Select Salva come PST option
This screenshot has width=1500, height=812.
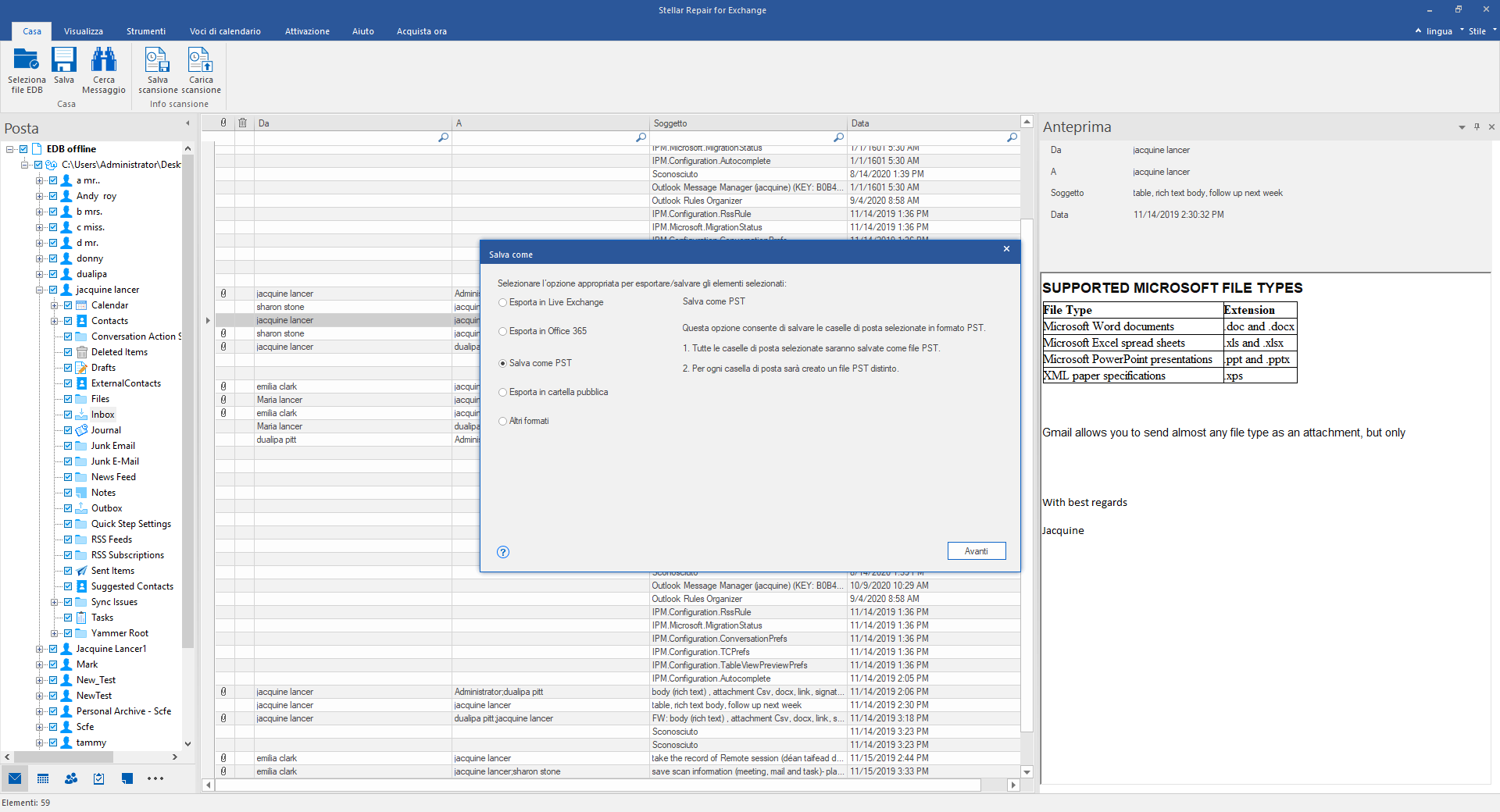pyautogui.click(x=535, y=364)
